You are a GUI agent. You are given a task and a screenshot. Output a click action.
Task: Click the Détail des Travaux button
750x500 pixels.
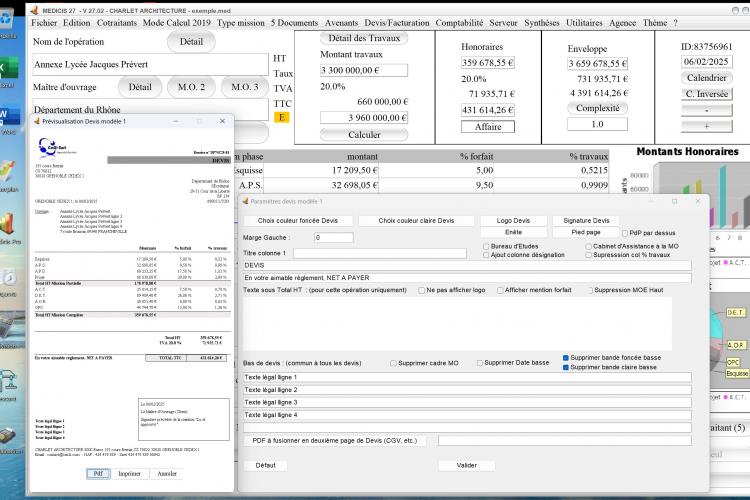pos(364,38)
